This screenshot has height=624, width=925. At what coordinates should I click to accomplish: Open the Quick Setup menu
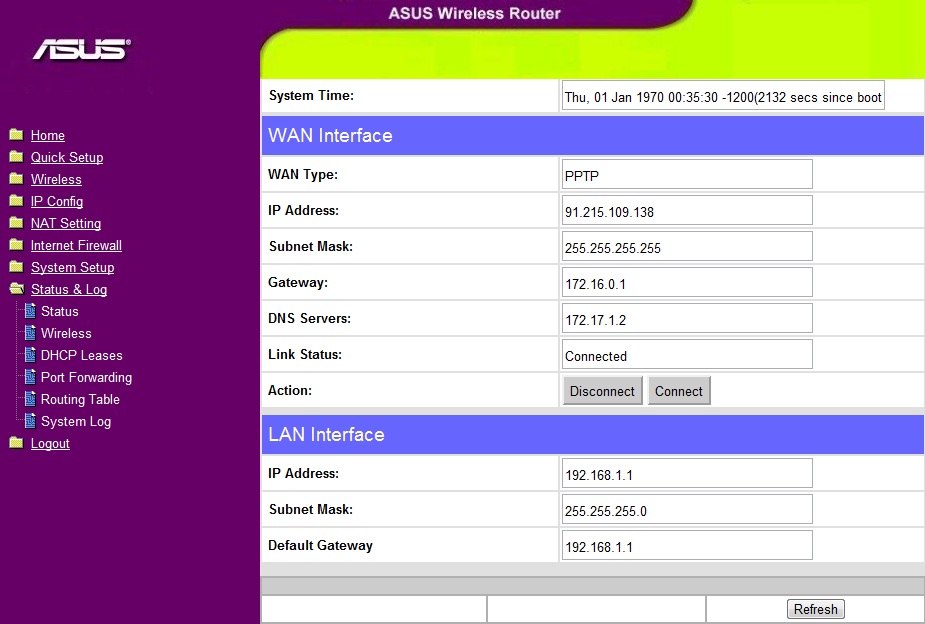[67, 157]
